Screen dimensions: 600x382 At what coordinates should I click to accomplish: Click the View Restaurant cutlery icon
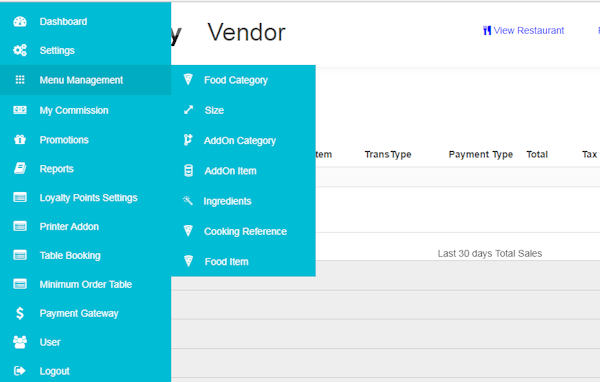pyautogui.click(x=487, y=30)
